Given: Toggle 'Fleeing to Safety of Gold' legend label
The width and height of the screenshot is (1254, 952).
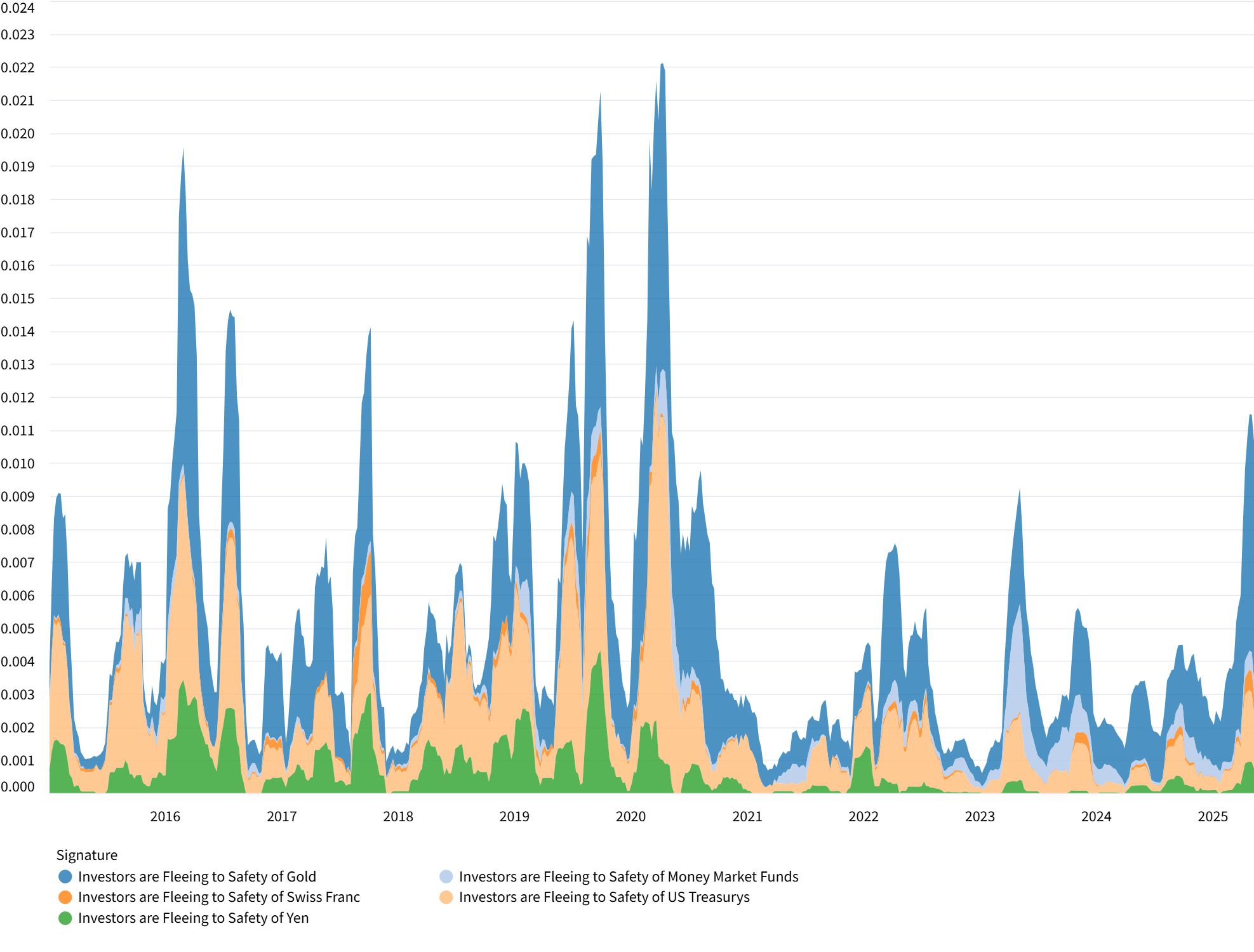Looking at the screenshot, I should (x=197, y=876).
